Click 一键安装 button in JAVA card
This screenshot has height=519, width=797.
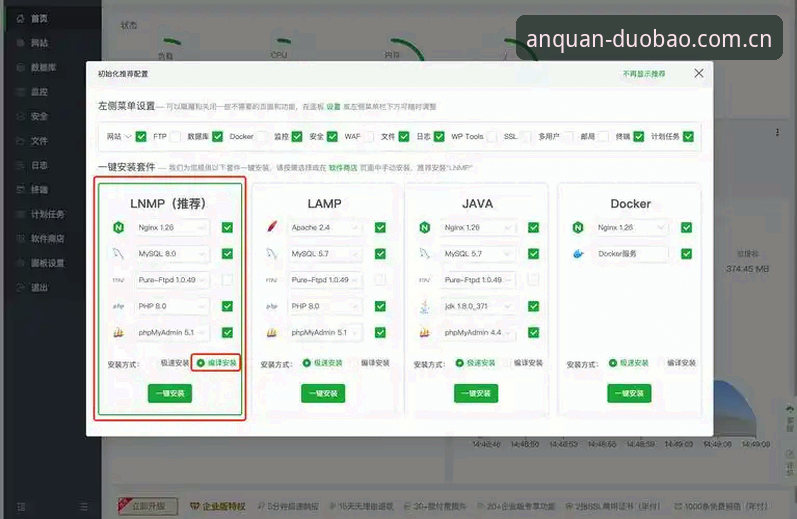click(476, 393)
